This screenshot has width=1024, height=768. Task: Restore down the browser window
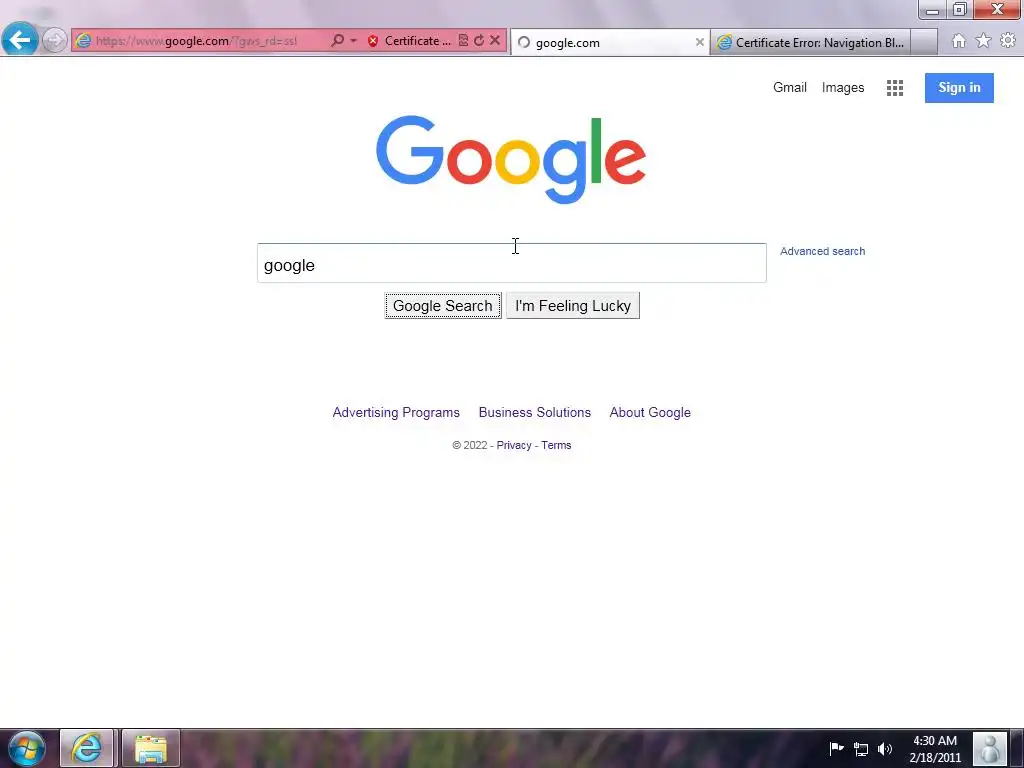pyautogui.click(x=960, y=10)
